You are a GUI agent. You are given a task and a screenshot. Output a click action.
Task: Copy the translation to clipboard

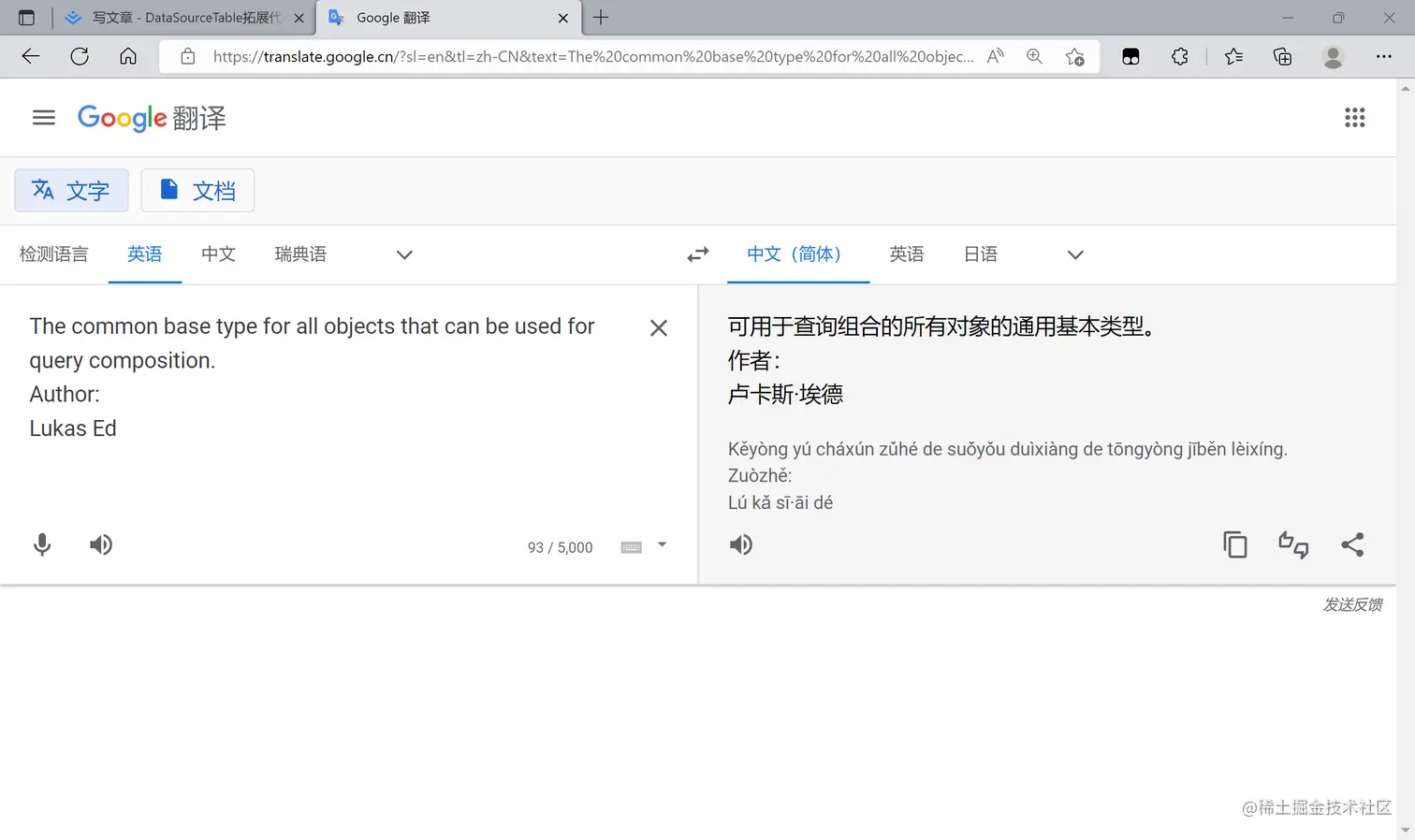click(x=1235, y=544)
